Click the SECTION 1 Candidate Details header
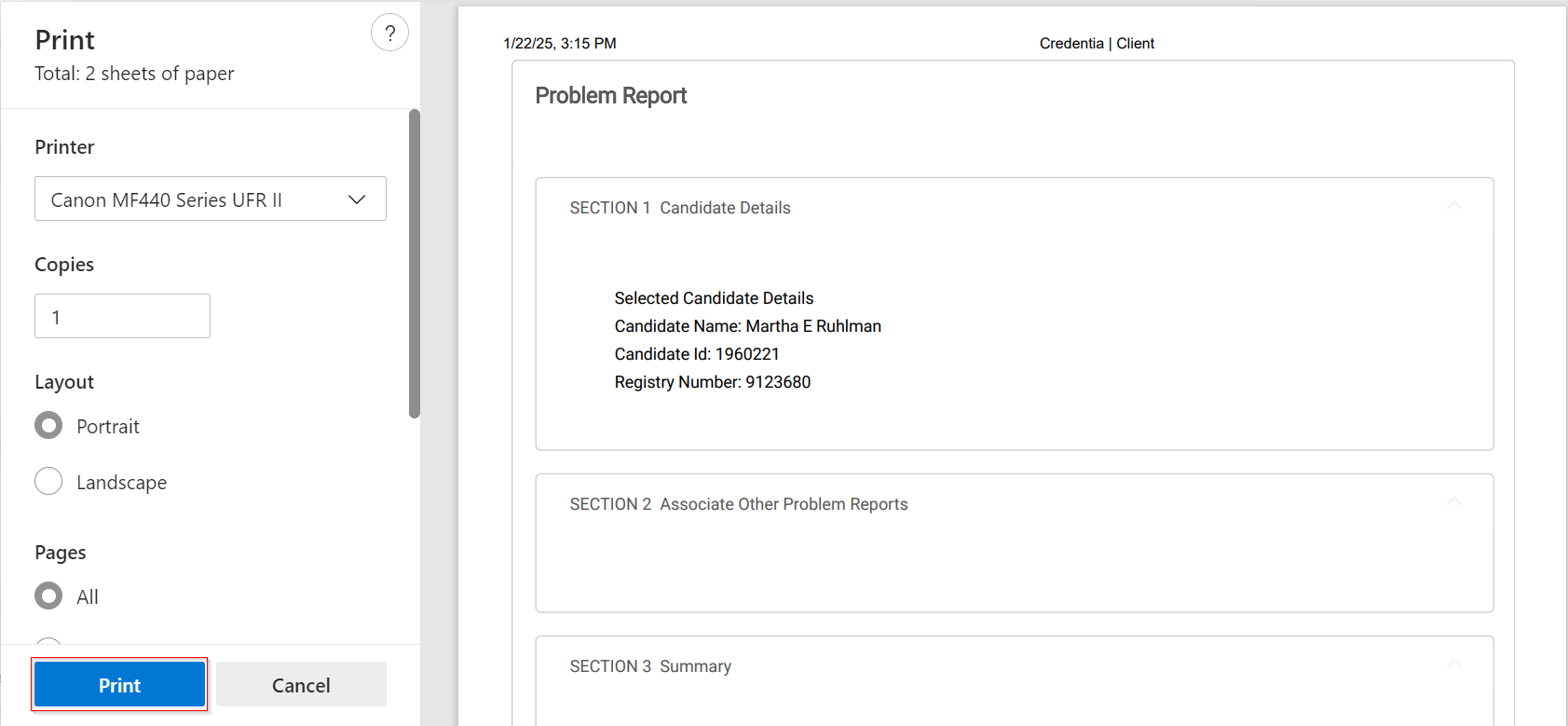Viewport: 1568px width, 726px height. 680,208
